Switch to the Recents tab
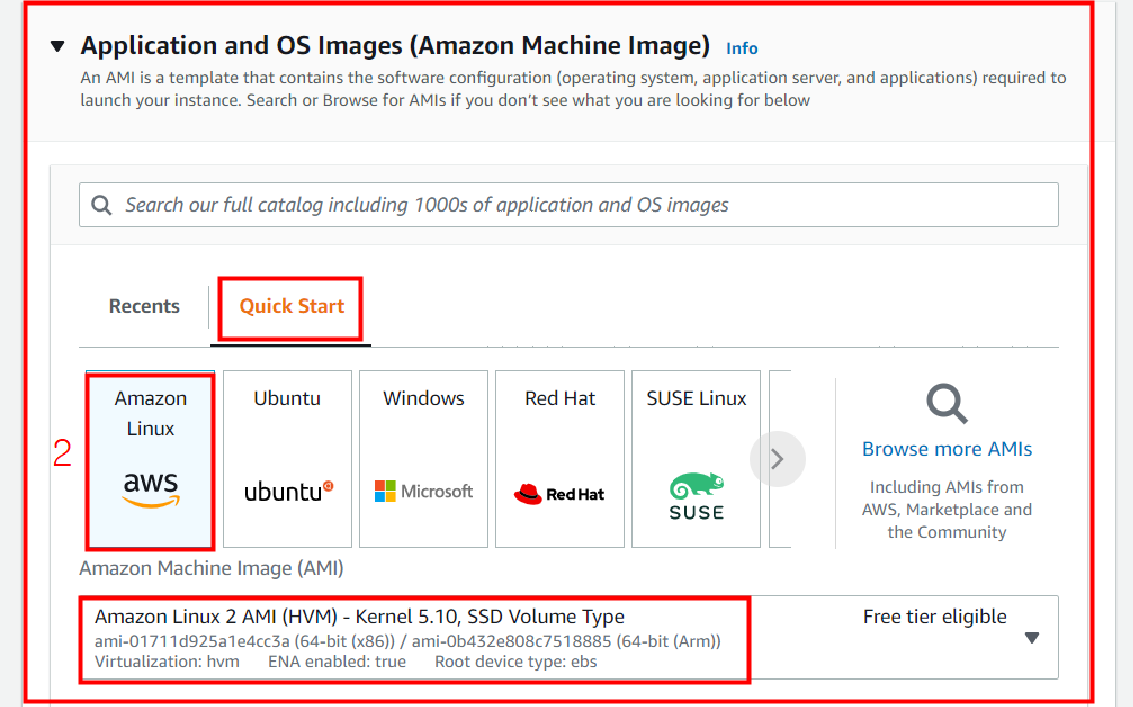 144,307
